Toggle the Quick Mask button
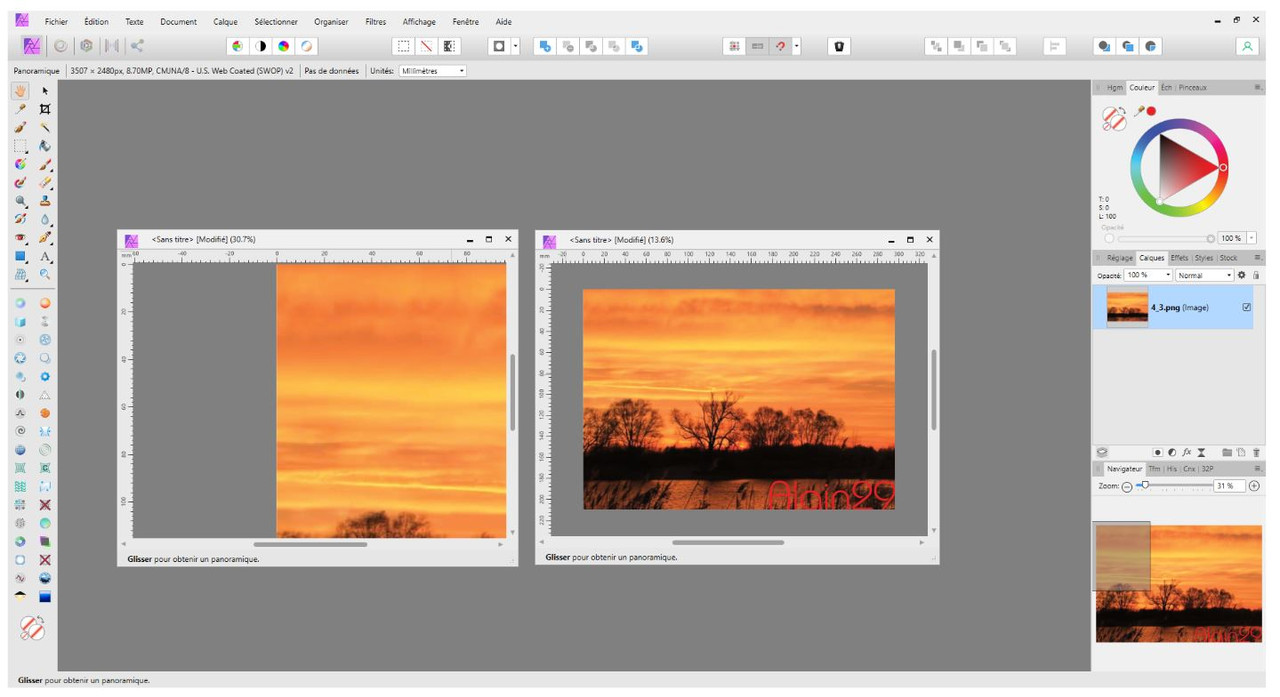1280x697 pixels. tap(498, 46)
